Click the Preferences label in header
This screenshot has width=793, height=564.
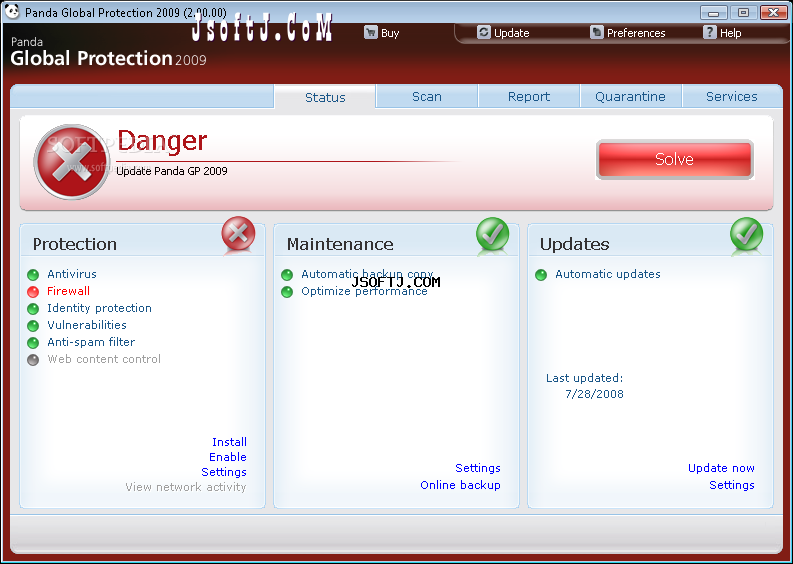coord(636,33)
